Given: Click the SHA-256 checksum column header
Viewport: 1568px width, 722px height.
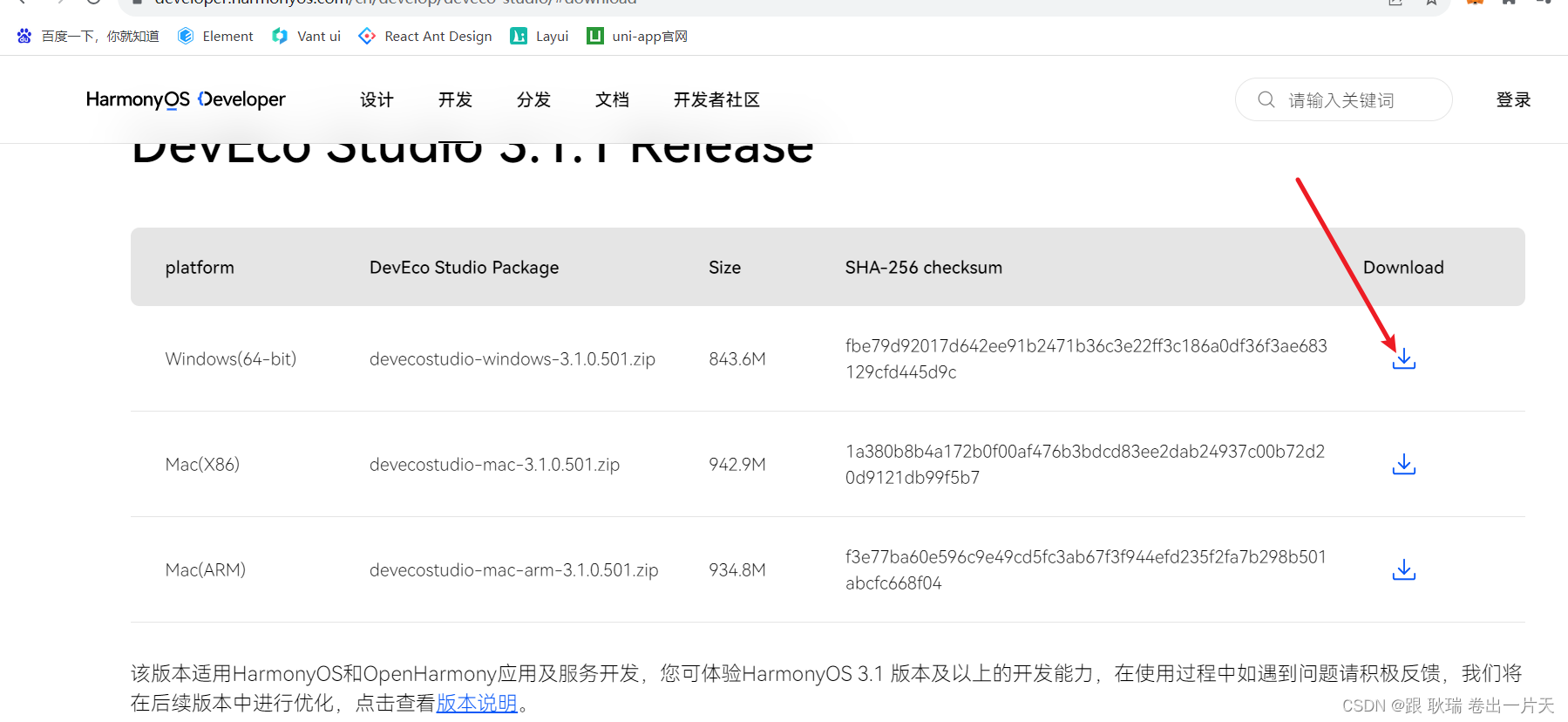Looking at the screenshot, I should (924, 267).
